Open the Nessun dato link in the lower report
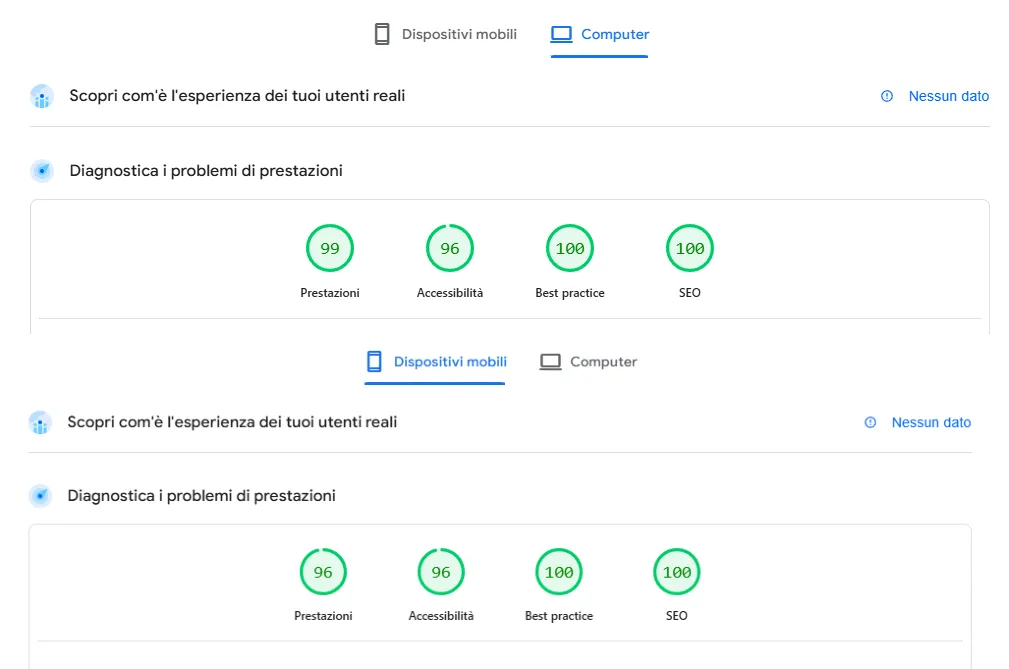 tap(931, 423)
